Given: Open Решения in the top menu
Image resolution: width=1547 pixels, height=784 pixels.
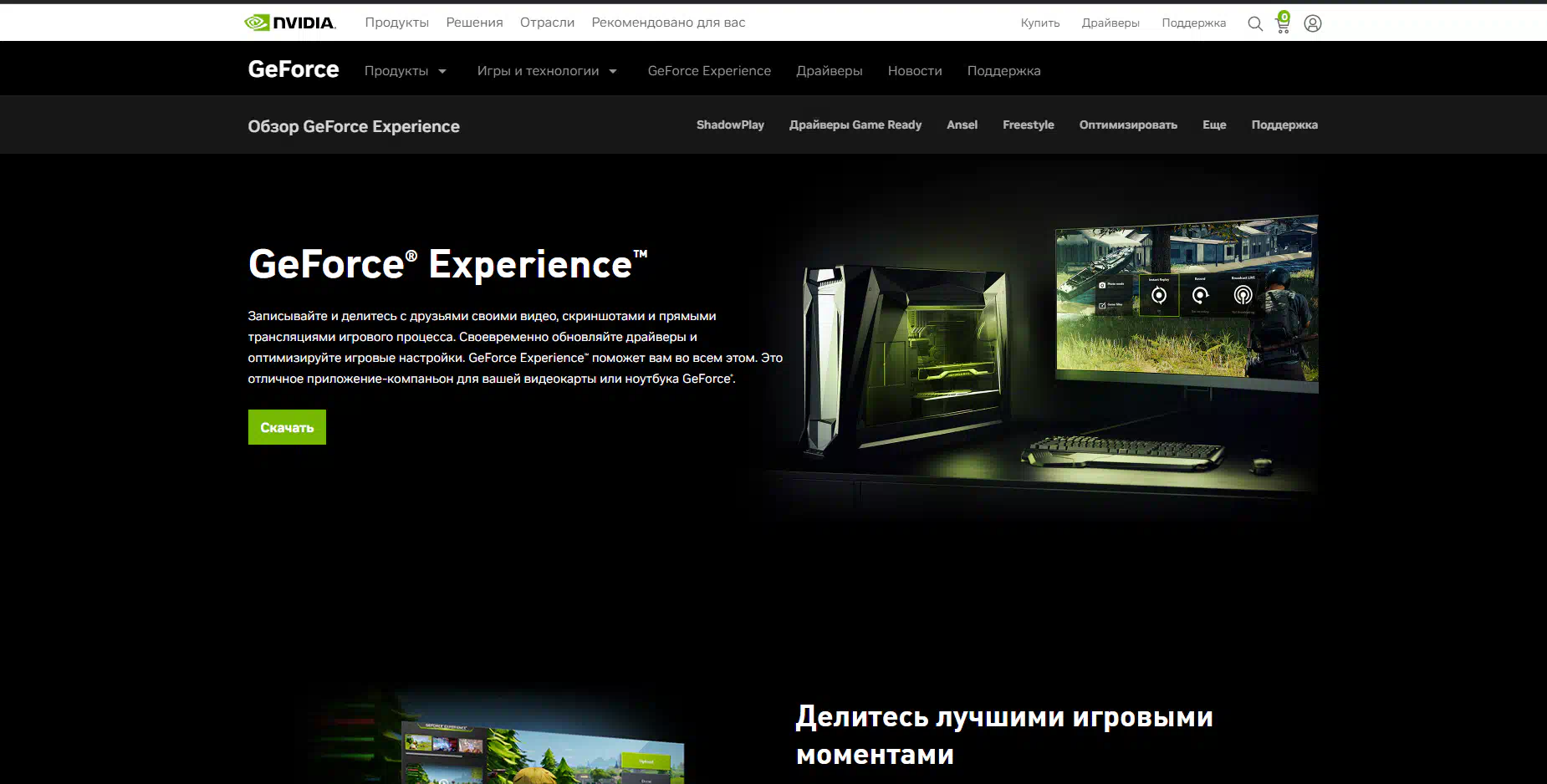Looking at the screenshot, I should 474,23.
